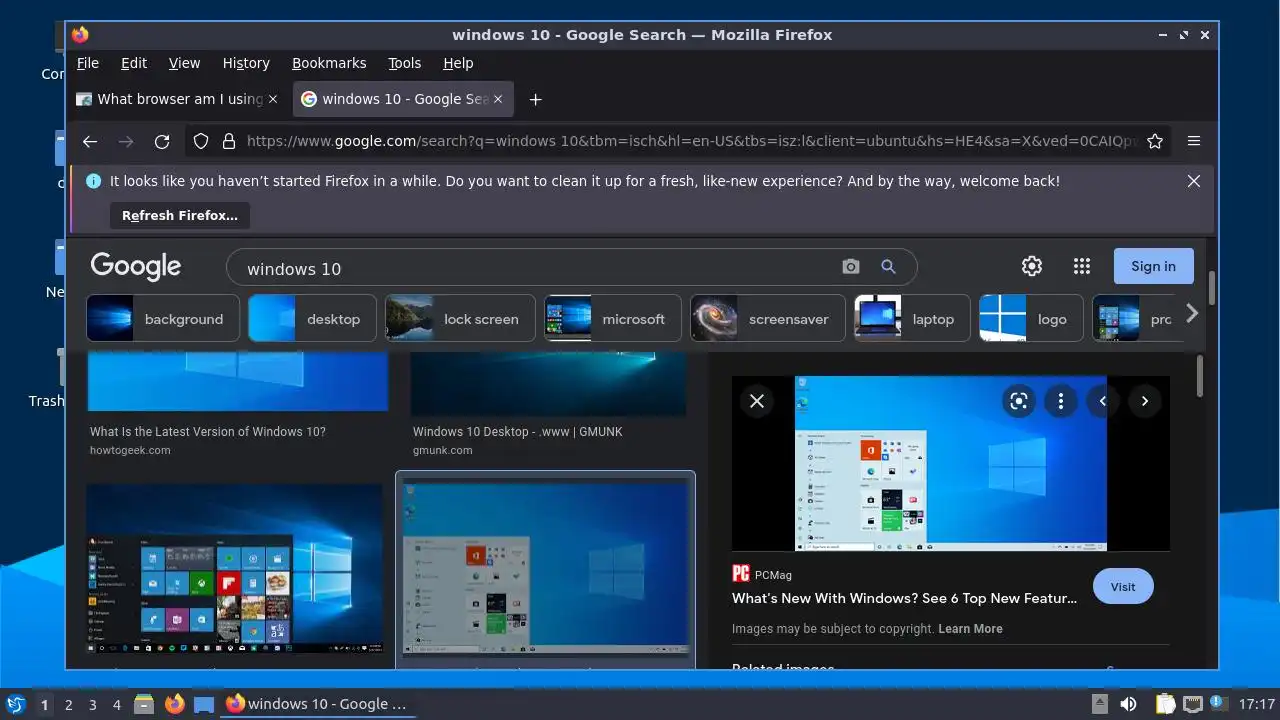
Task: Close the 'windows 10 - Google Search' tab
Action: coord(498,99)
